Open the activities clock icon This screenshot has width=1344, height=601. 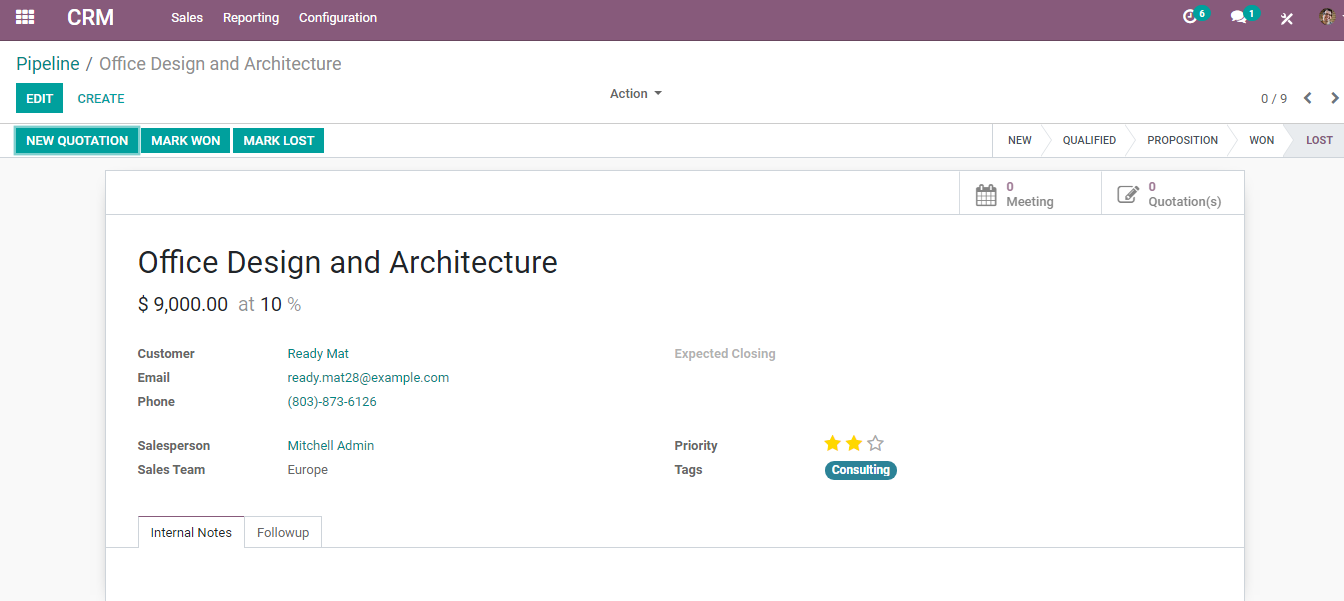click(x=1190, y=17)
